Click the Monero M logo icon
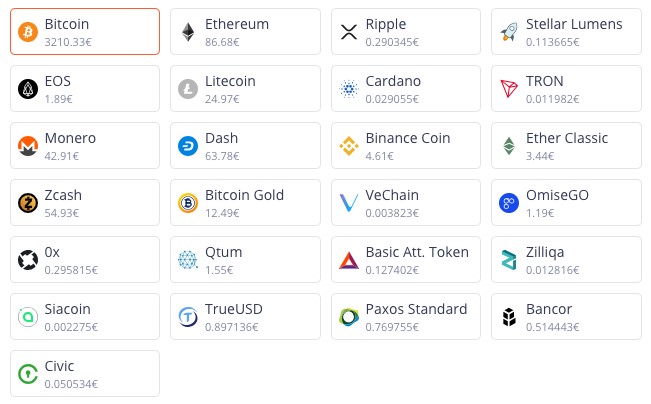651x404 pixels. pos(28,146)
